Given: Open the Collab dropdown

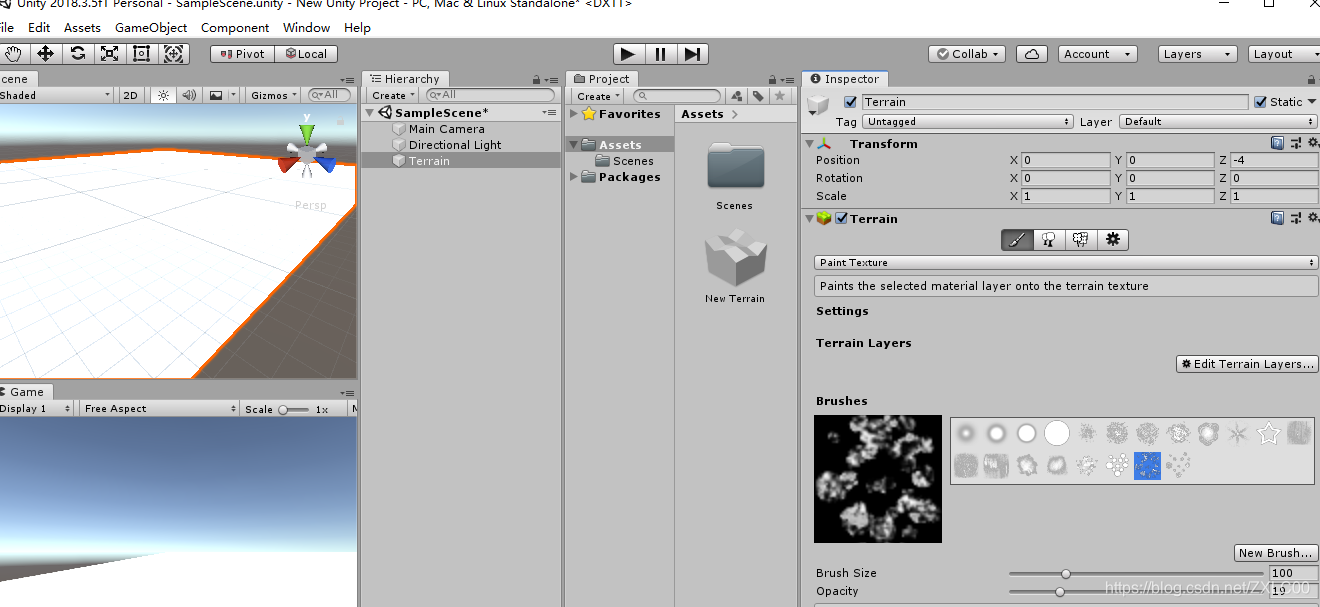Looking at the screenshot, I should (x=966, y=54).
